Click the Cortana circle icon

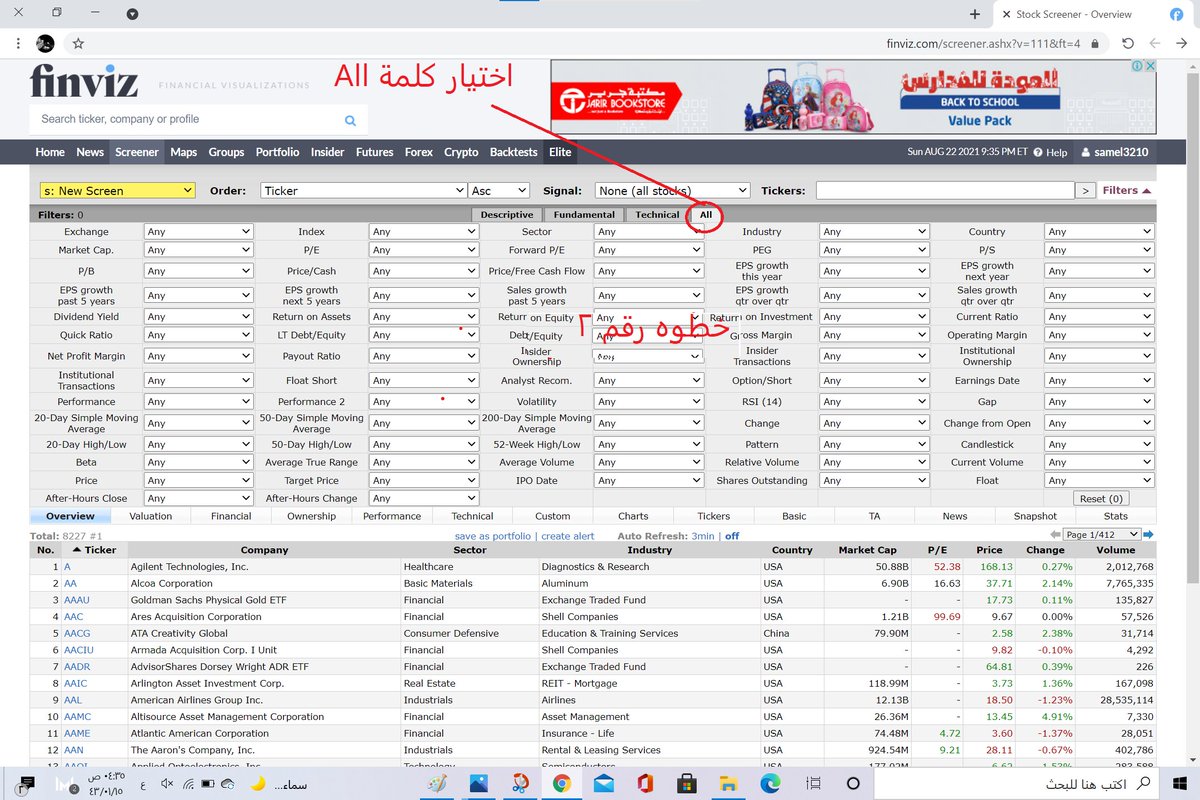click(x=853, y=783)
